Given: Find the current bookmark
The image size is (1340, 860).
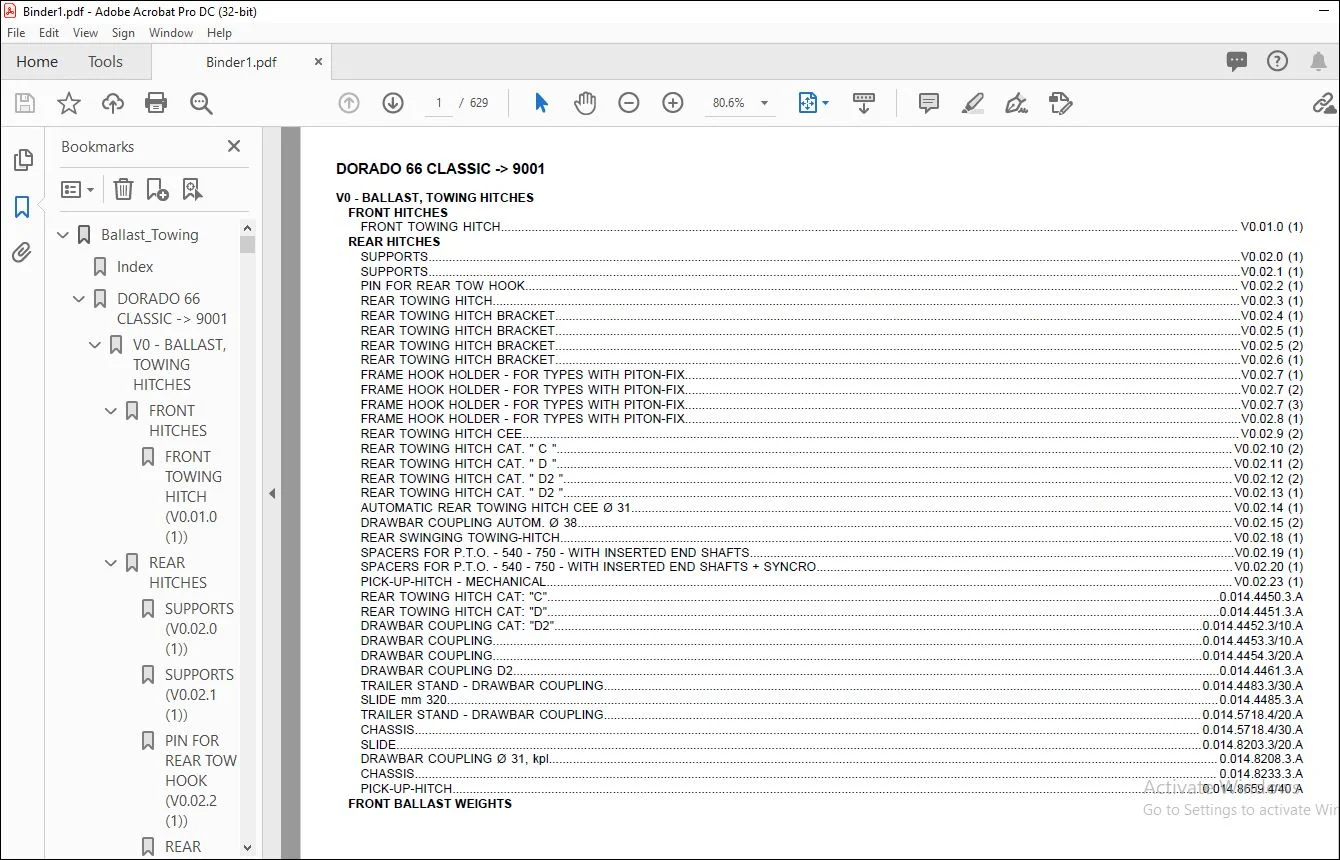Looking at the screenshot, I should 192,189.
